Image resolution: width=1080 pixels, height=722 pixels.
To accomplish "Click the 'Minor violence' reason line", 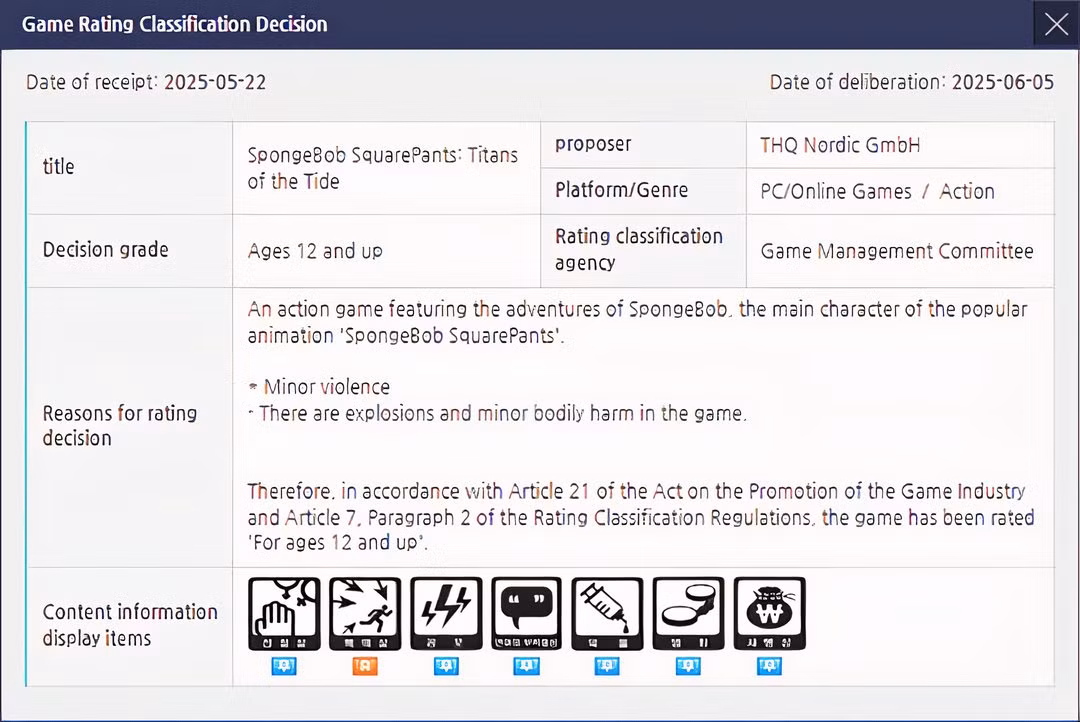I will pyautogui.click(x=319, y=387).
